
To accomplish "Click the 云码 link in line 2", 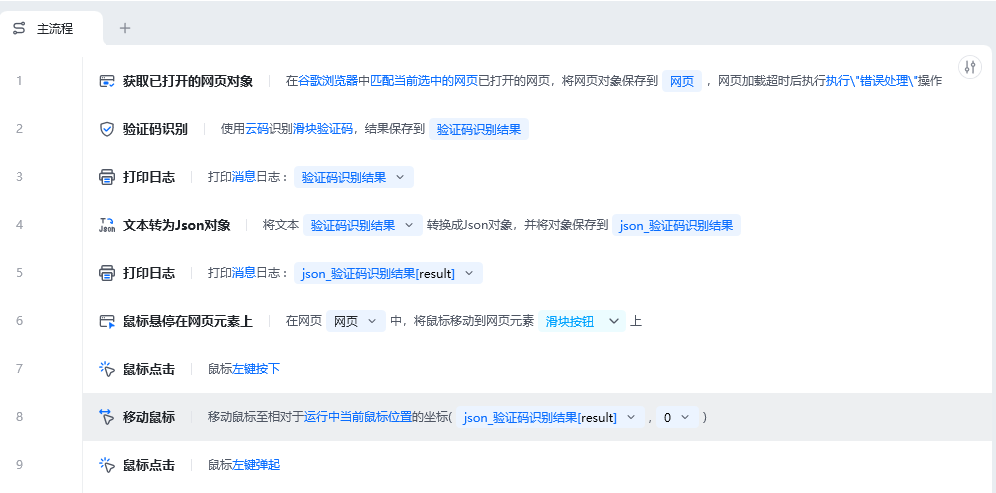I will click(257, 130).
